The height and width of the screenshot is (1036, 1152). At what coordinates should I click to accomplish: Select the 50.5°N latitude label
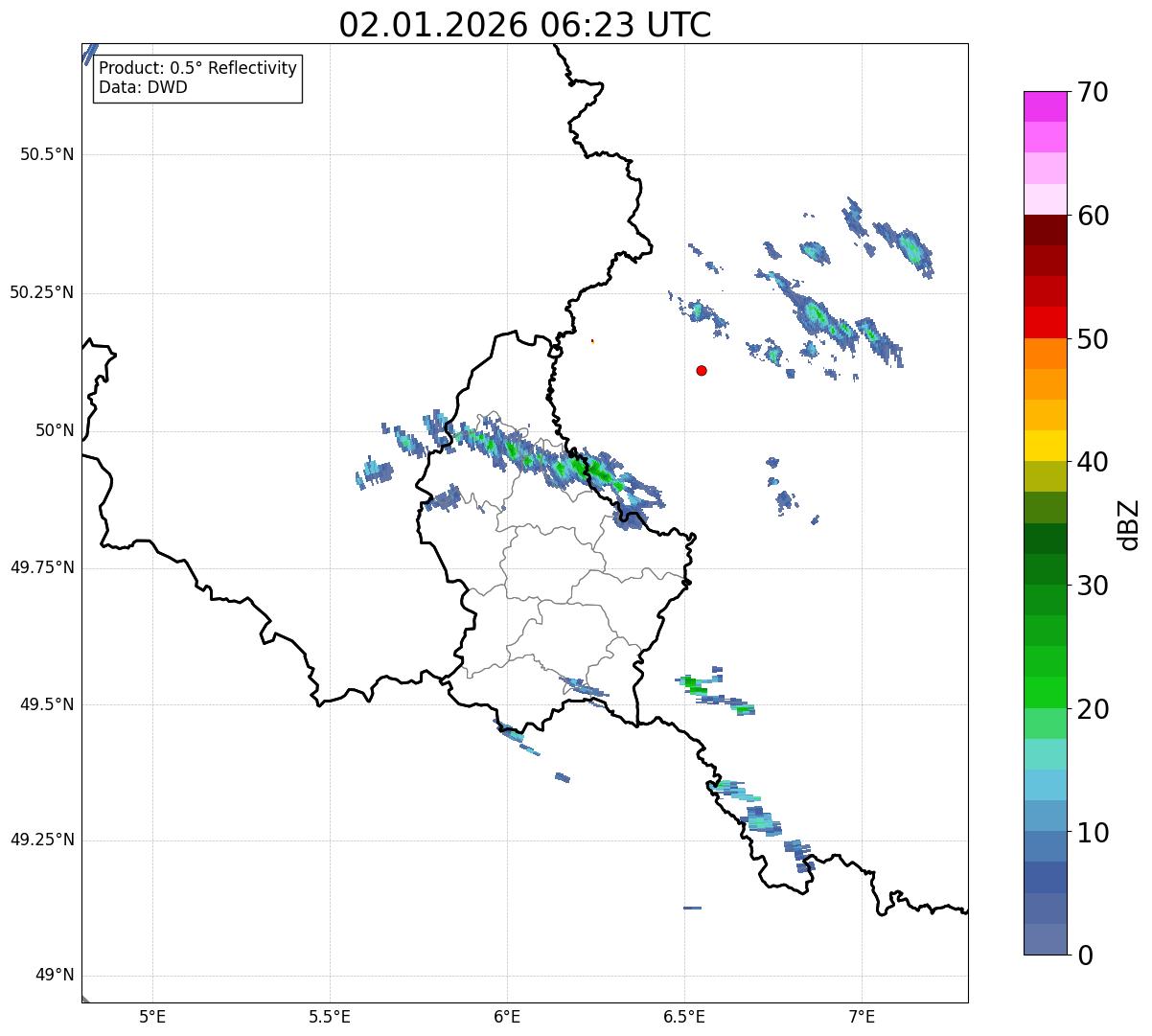47,154
